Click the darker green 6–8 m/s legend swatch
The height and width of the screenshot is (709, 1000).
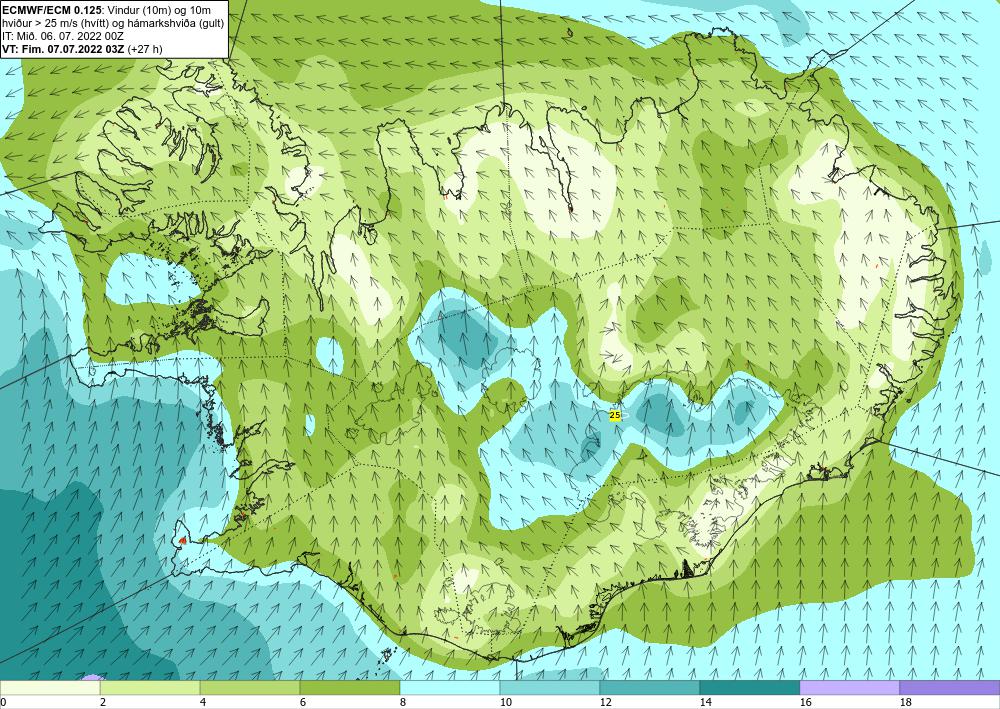350,687
